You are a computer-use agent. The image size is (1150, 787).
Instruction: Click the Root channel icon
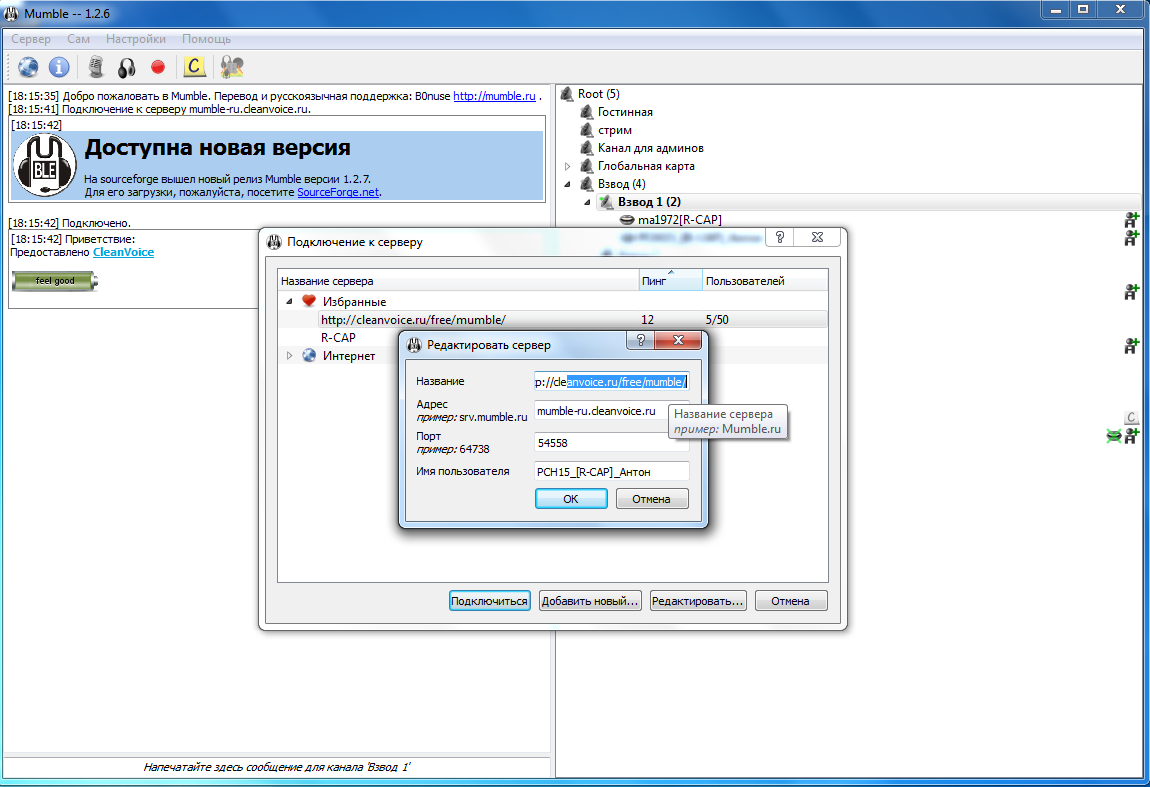pyautogui.click(x=567, y=94)
